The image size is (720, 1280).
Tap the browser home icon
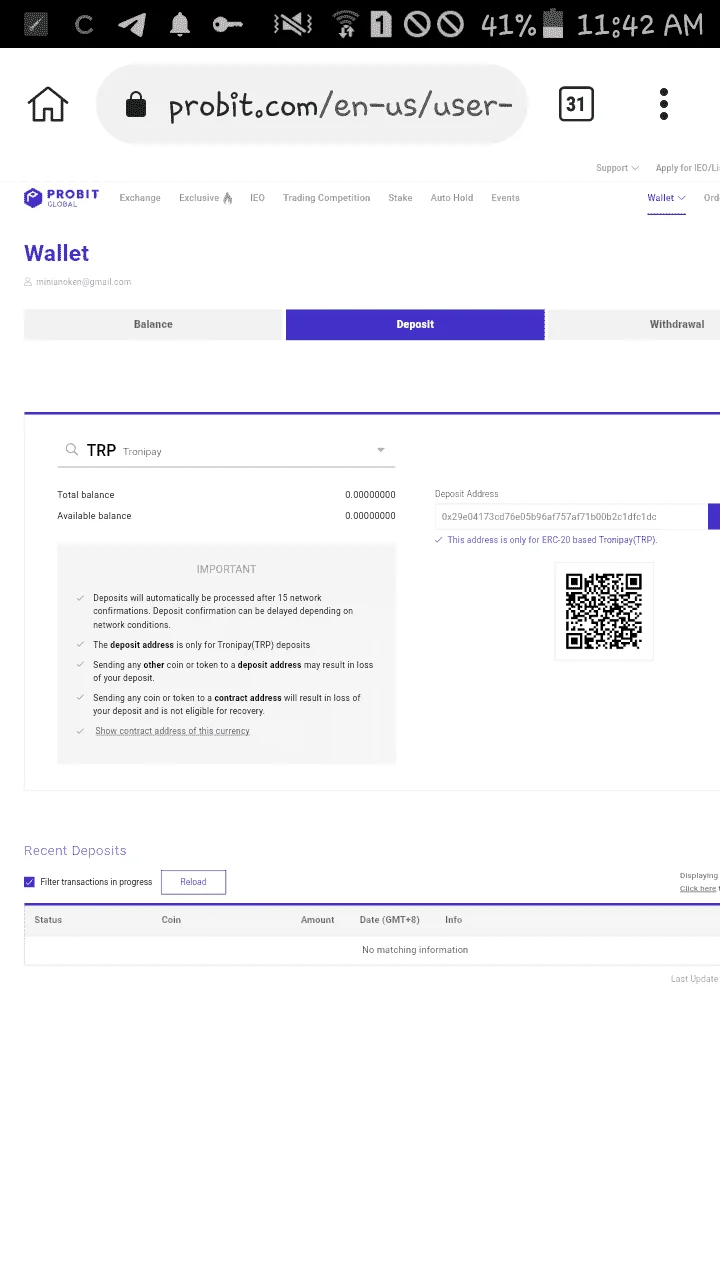click(48, 104)
